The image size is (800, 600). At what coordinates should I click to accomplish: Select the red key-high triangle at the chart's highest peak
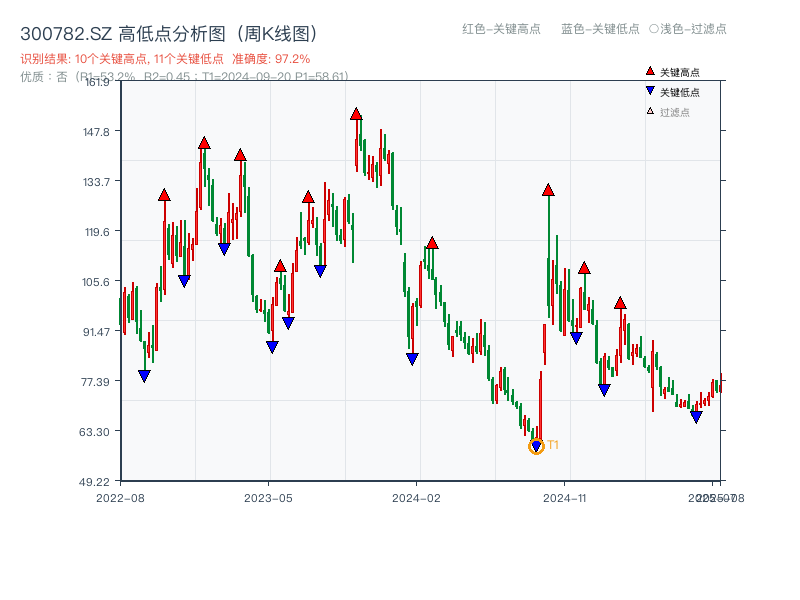355,113
